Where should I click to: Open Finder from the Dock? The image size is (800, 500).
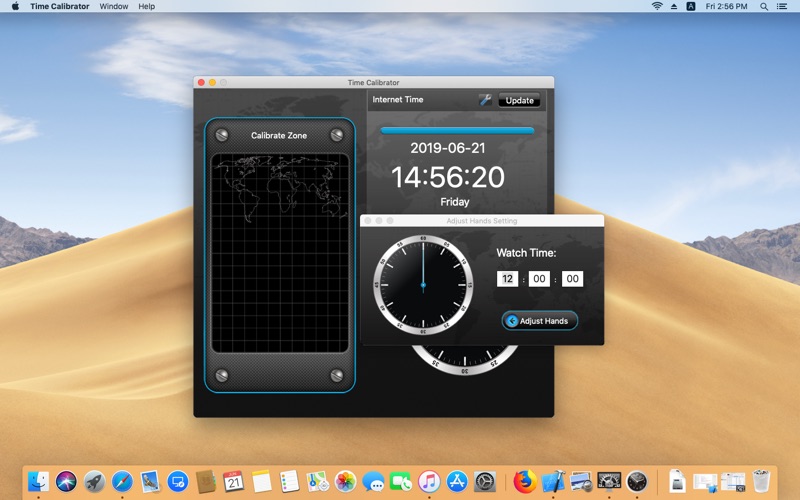pyautogui.click(x=38, y=481)
